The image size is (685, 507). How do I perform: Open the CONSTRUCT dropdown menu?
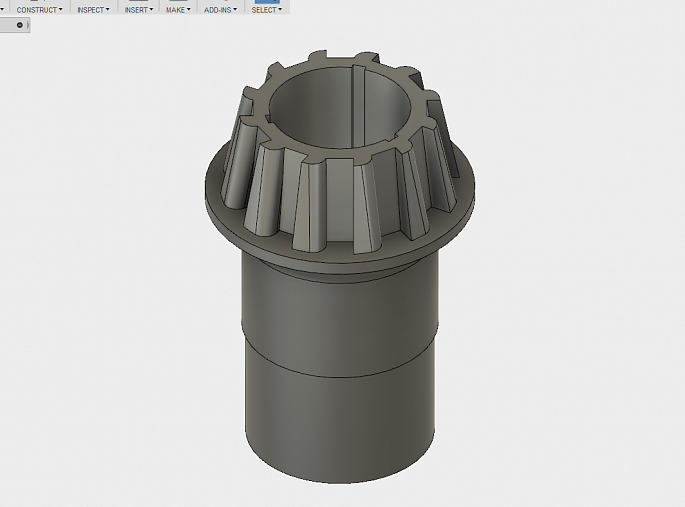pos(39,9)
